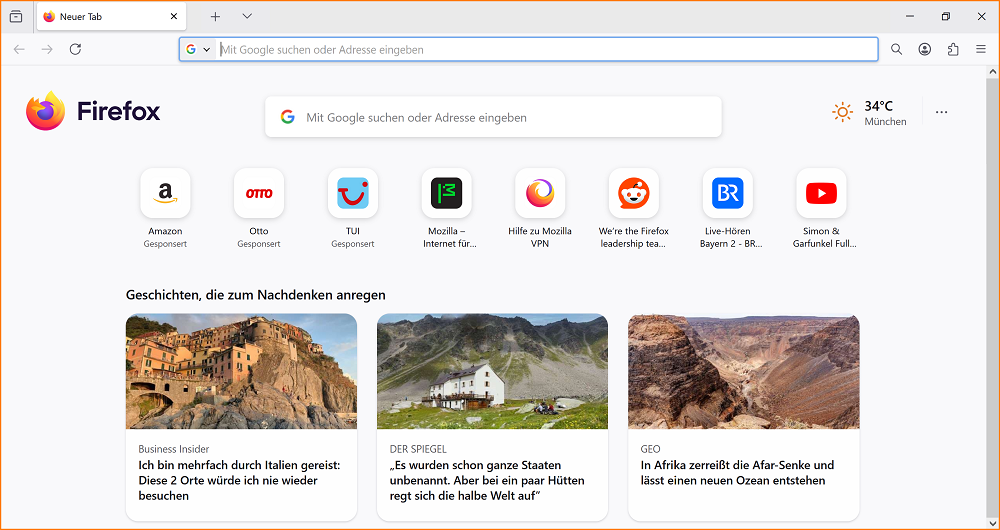Open the hamburger application menu

click(x=981, y=49)
